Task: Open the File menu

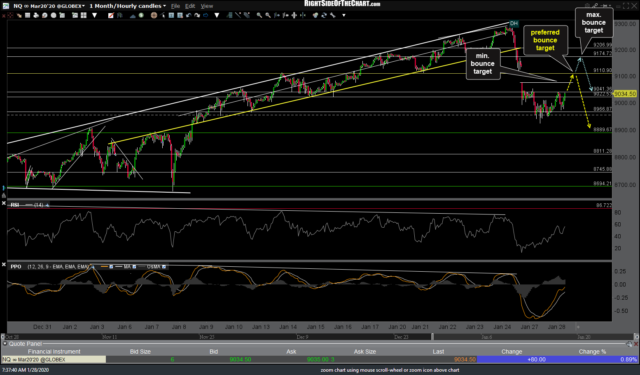Action: pos(175,6)
